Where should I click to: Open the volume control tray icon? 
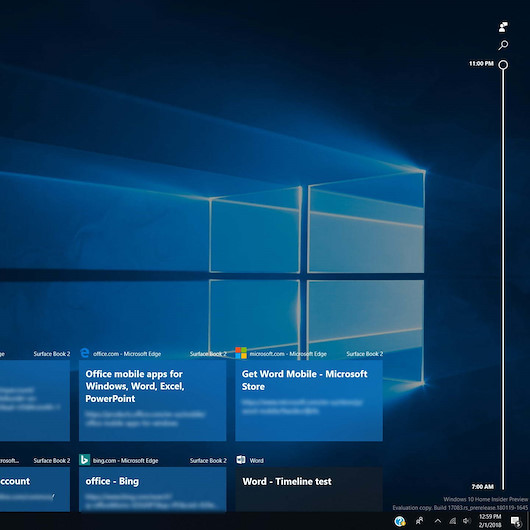[467, 521]
